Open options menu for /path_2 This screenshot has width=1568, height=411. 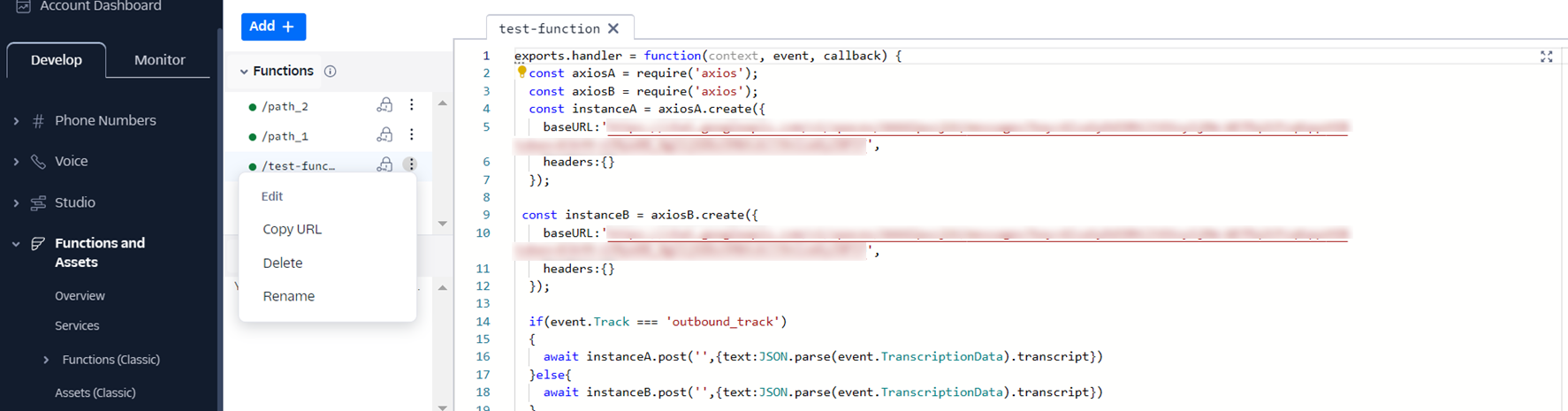411,105
